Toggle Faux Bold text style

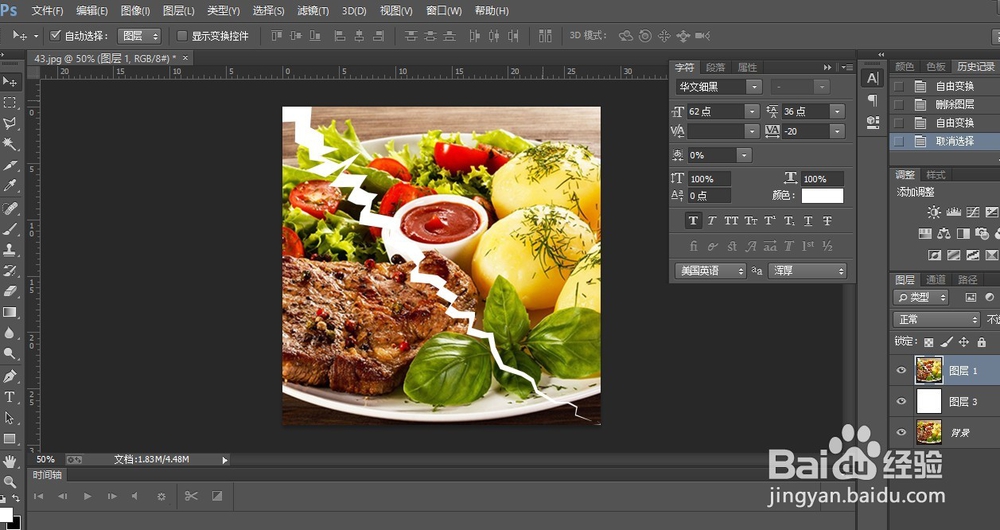pos(693,221)
